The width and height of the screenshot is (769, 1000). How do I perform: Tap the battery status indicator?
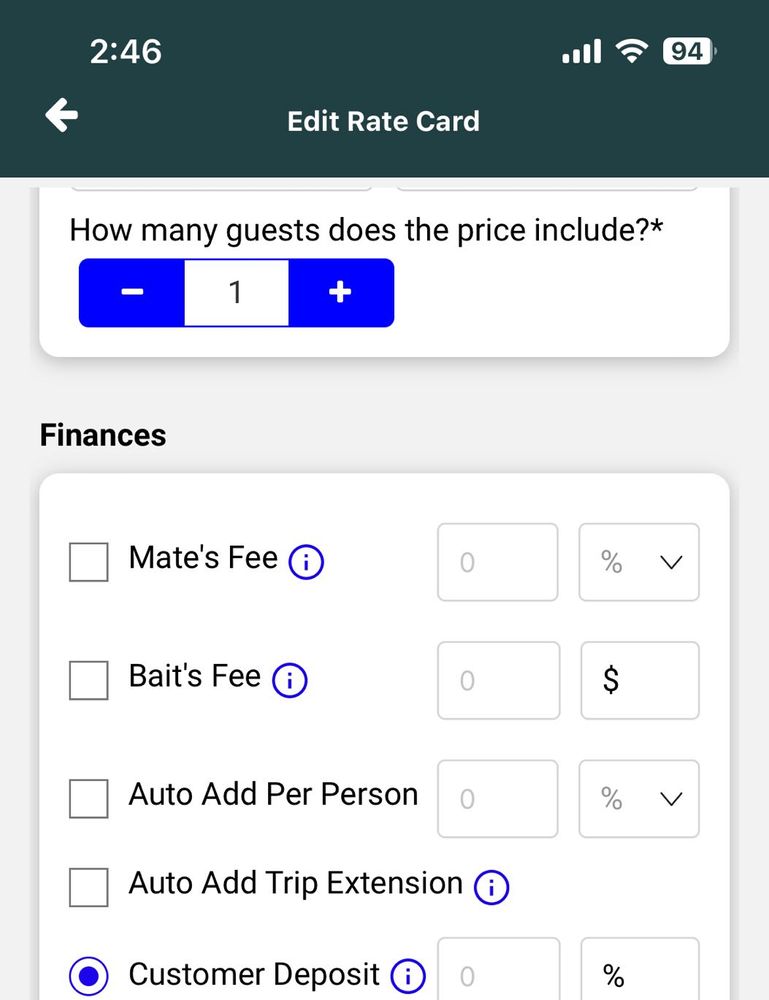tap(688, 51)
